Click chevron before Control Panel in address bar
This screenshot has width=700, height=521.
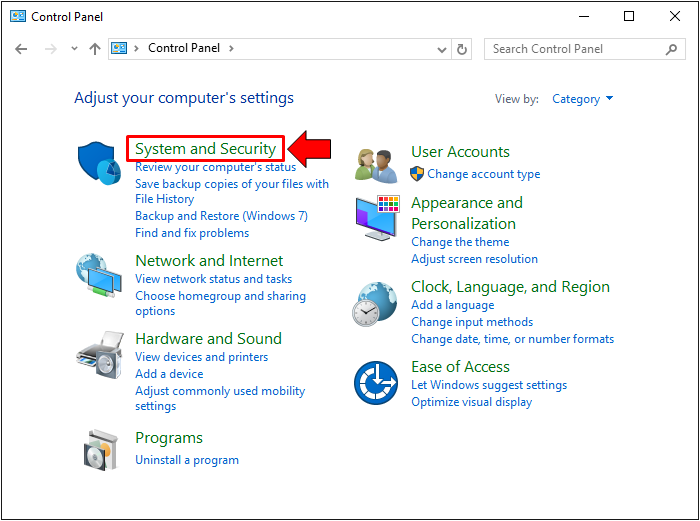coord(137,48)
